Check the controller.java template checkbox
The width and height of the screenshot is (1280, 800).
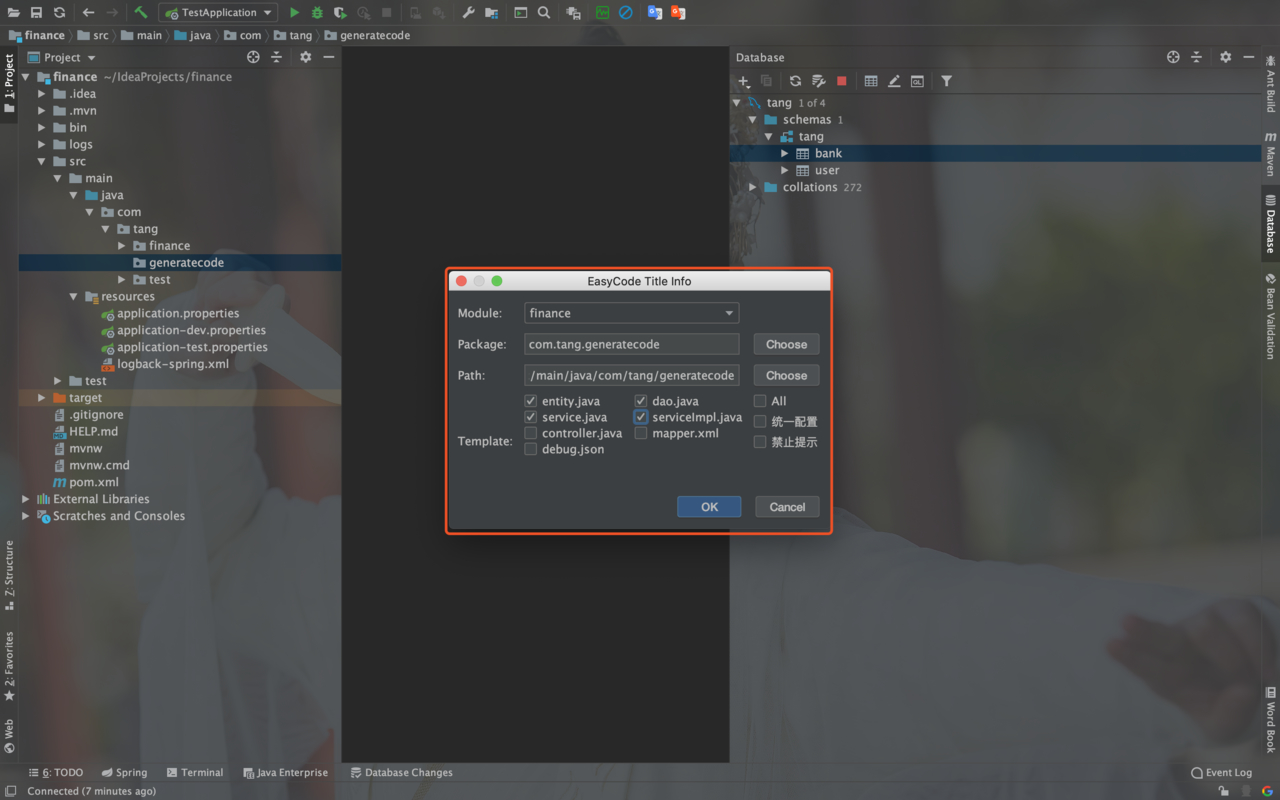tap(531, 433)
